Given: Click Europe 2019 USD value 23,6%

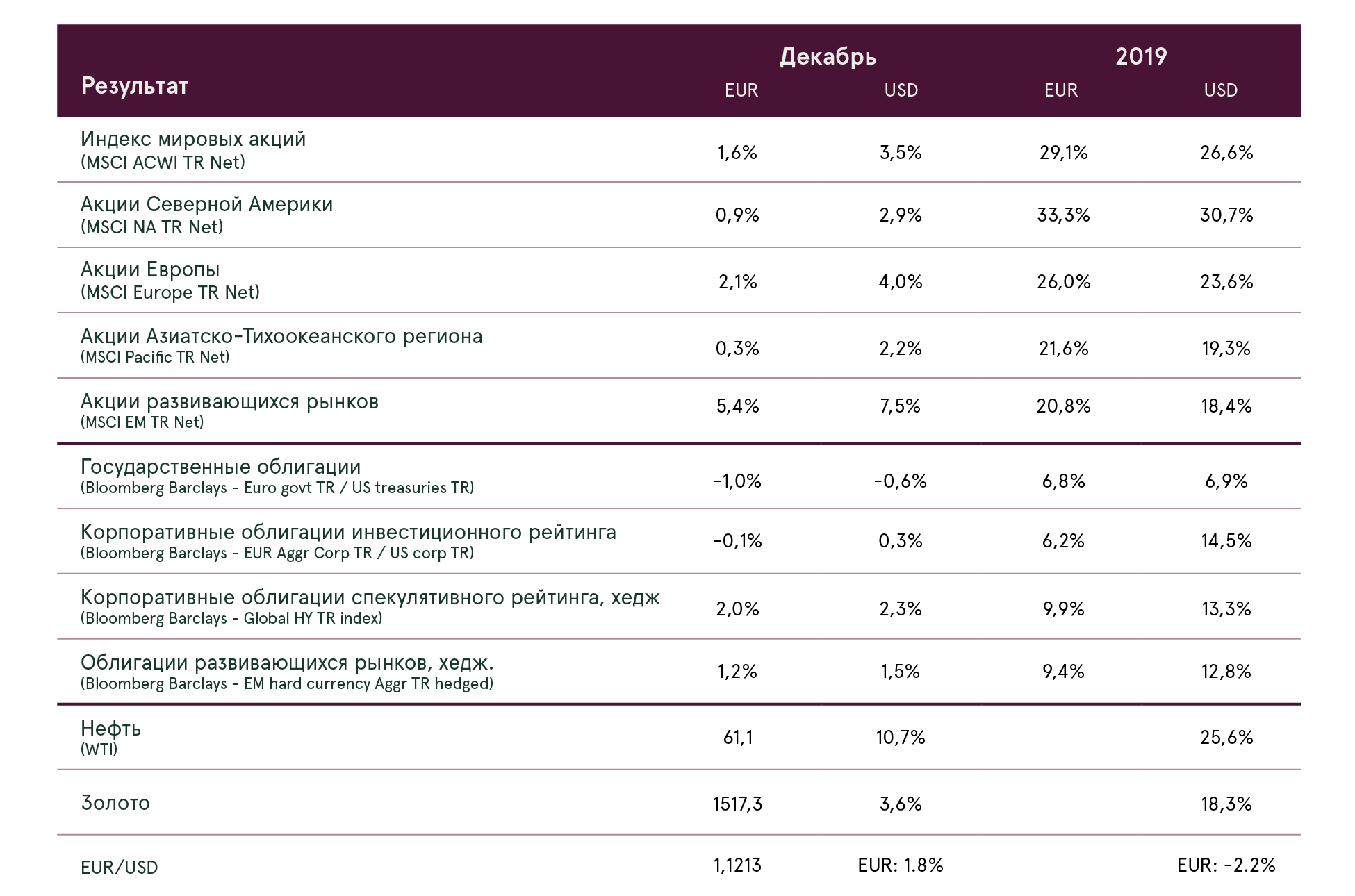Looking at the screenshot, I should pyautogui.click(x=1226, y=282).
